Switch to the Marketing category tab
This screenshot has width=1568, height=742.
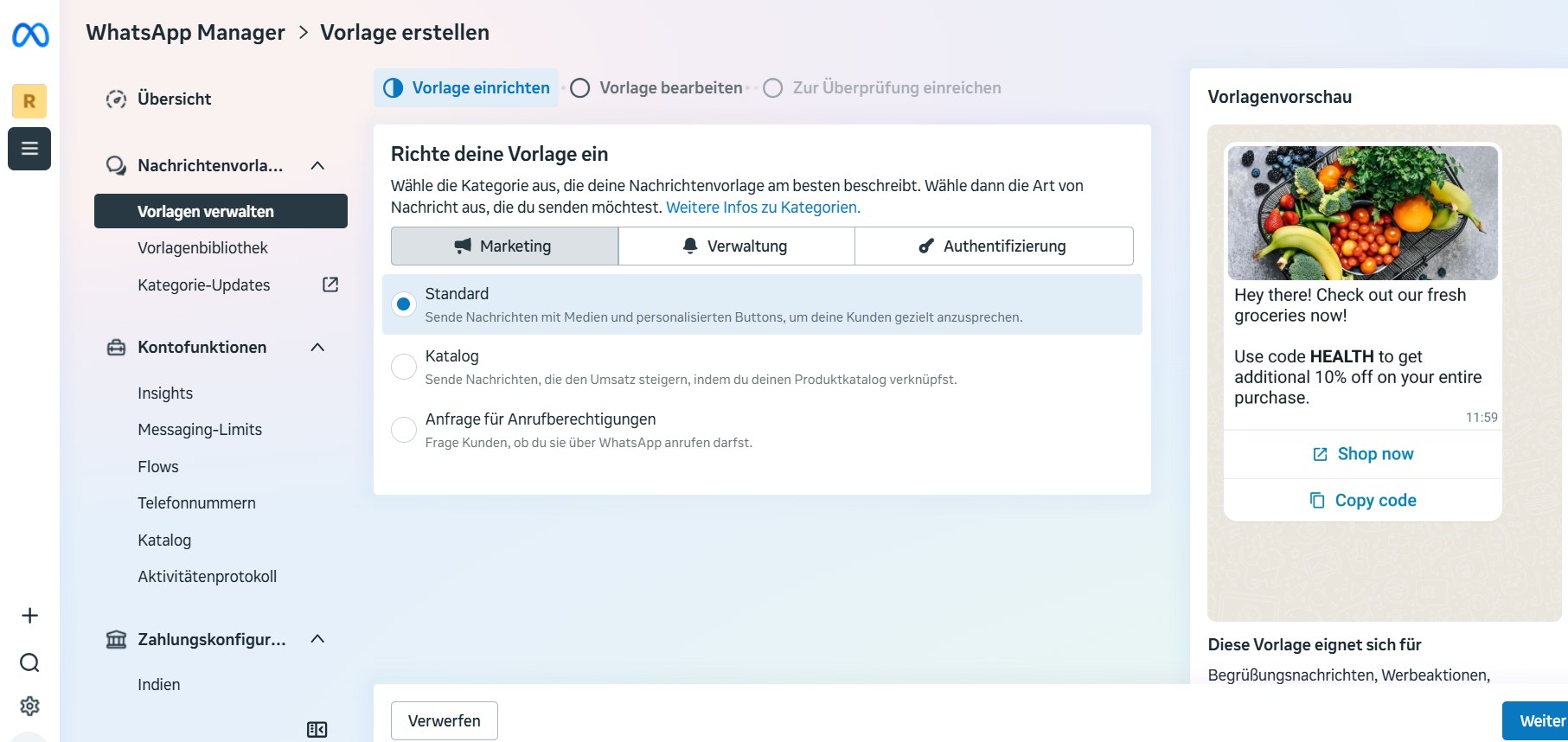coord(504,246)
